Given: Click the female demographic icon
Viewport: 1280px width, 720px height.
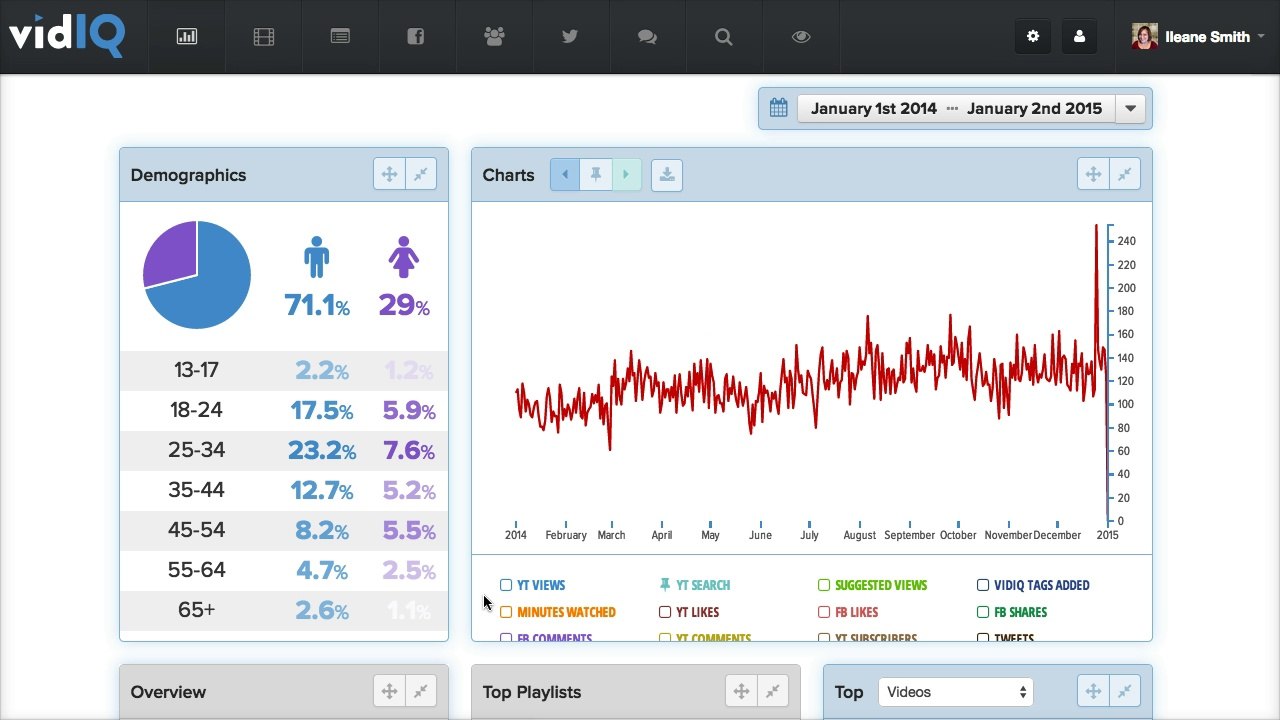Looking at the screenshot, I should point(403,257).
